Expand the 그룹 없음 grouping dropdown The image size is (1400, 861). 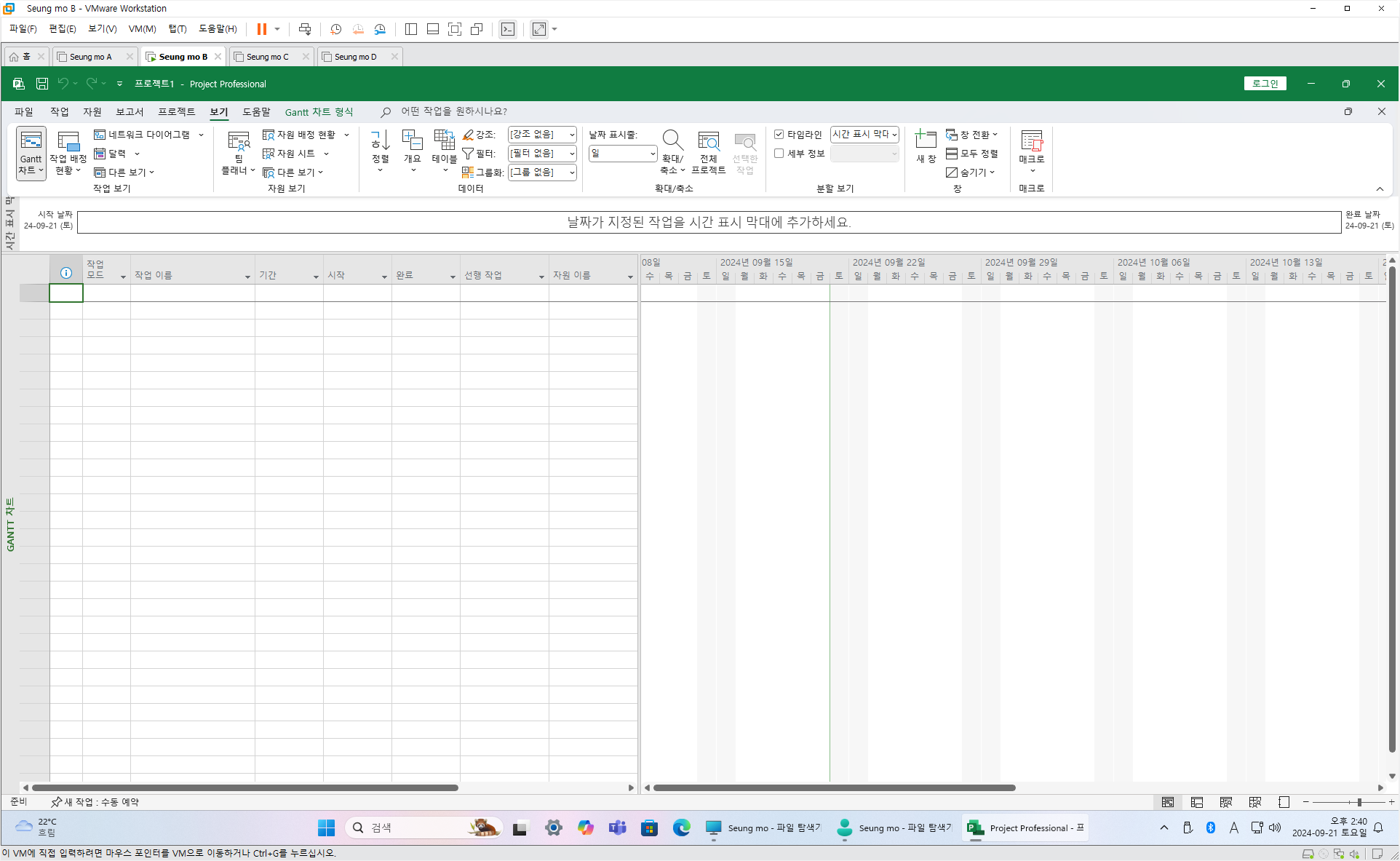point(572,172)
